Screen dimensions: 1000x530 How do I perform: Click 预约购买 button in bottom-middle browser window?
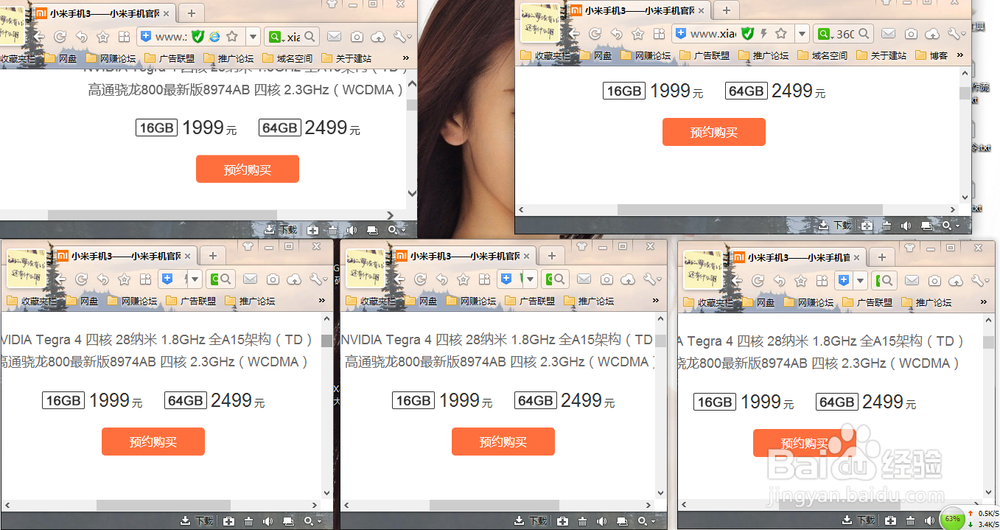click(503, 442)
